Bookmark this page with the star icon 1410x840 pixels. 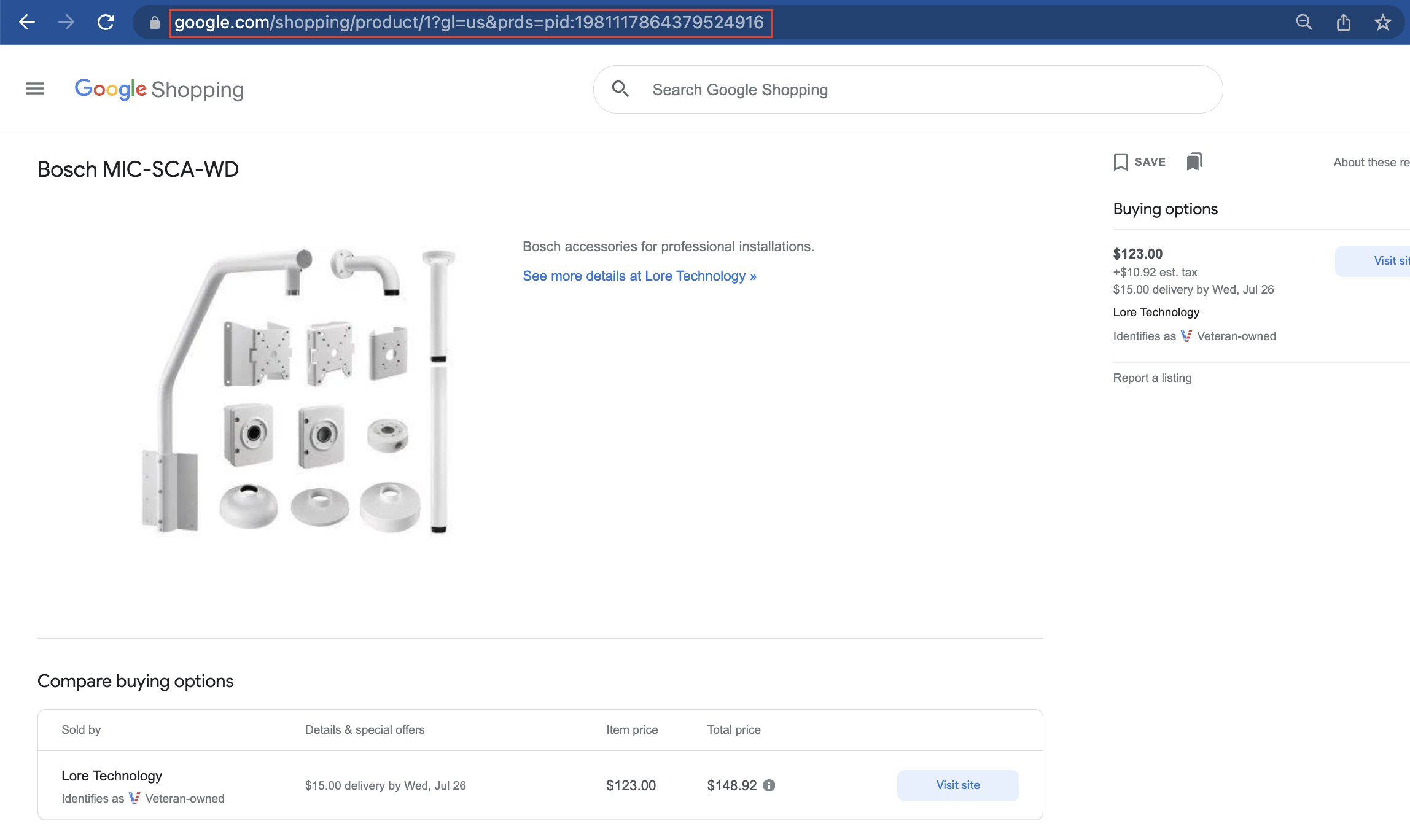coord(1382,22)
